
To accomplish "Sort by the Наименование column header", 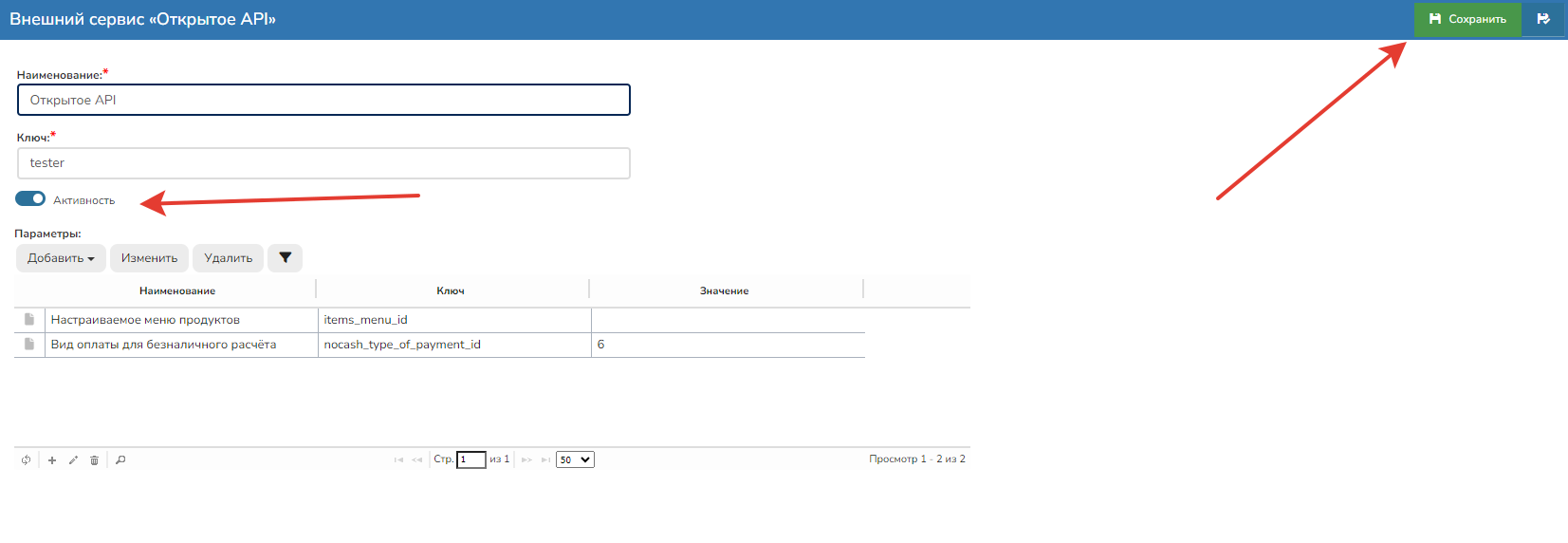I will click(177, 290).
